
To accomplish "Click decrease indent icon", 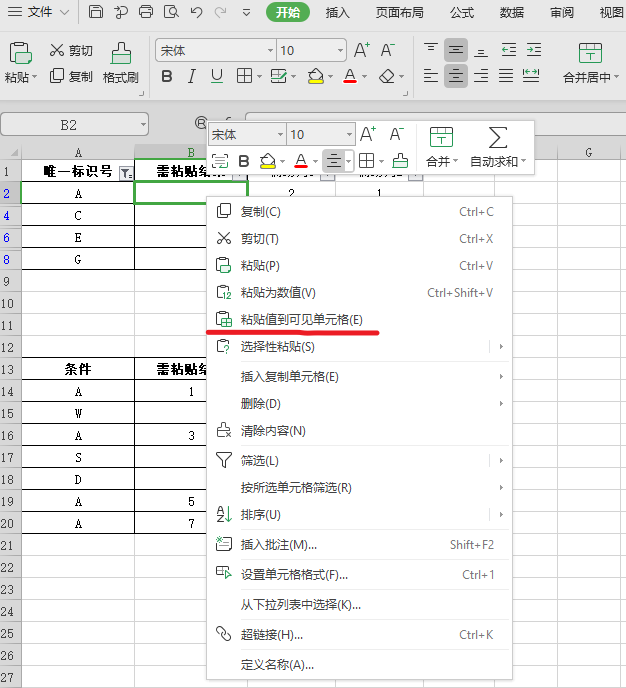I will pos(509,50).
